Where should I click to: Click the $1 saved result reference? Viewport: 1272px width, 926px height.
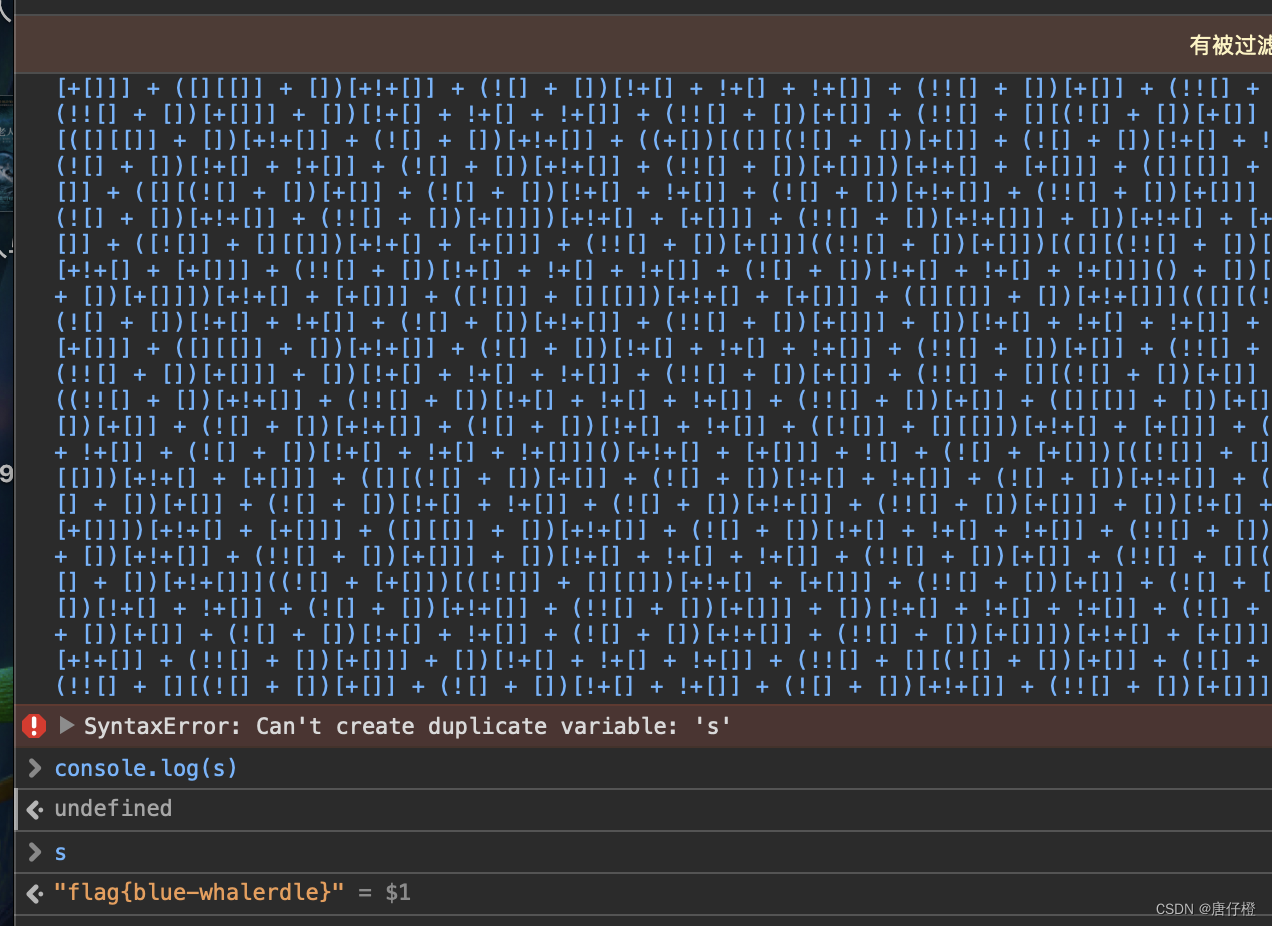(x=398, y=892)
